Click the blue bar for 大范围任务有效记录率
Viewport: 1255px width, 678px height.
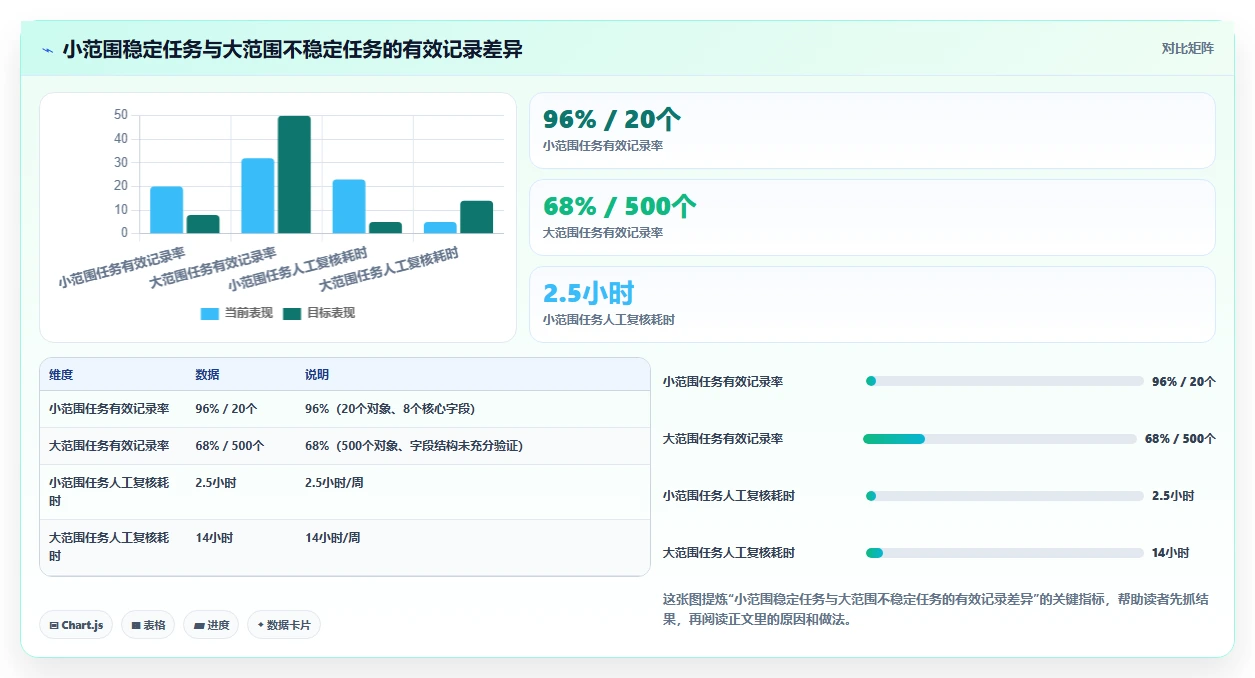[x=258, y=196]
